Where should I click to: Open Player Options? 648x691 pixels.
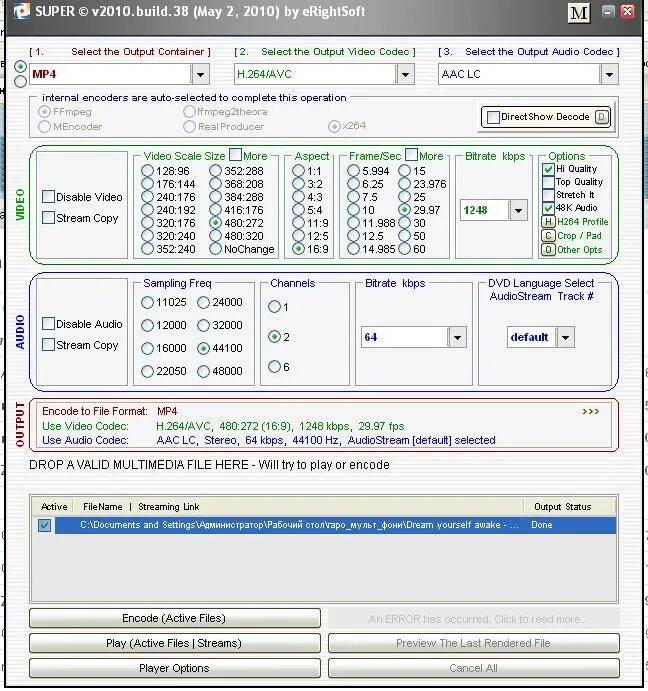[175, 669]
